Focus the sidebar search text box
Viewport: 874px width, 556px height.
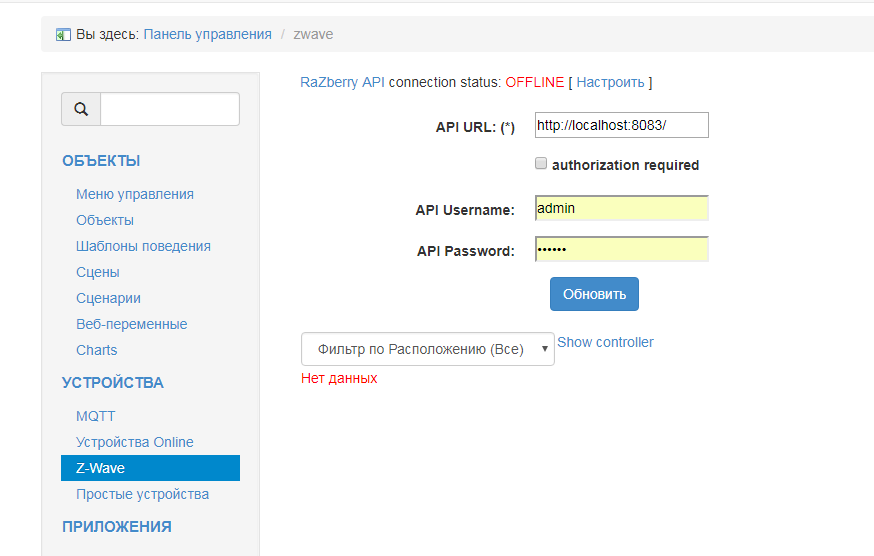(170, 109)
